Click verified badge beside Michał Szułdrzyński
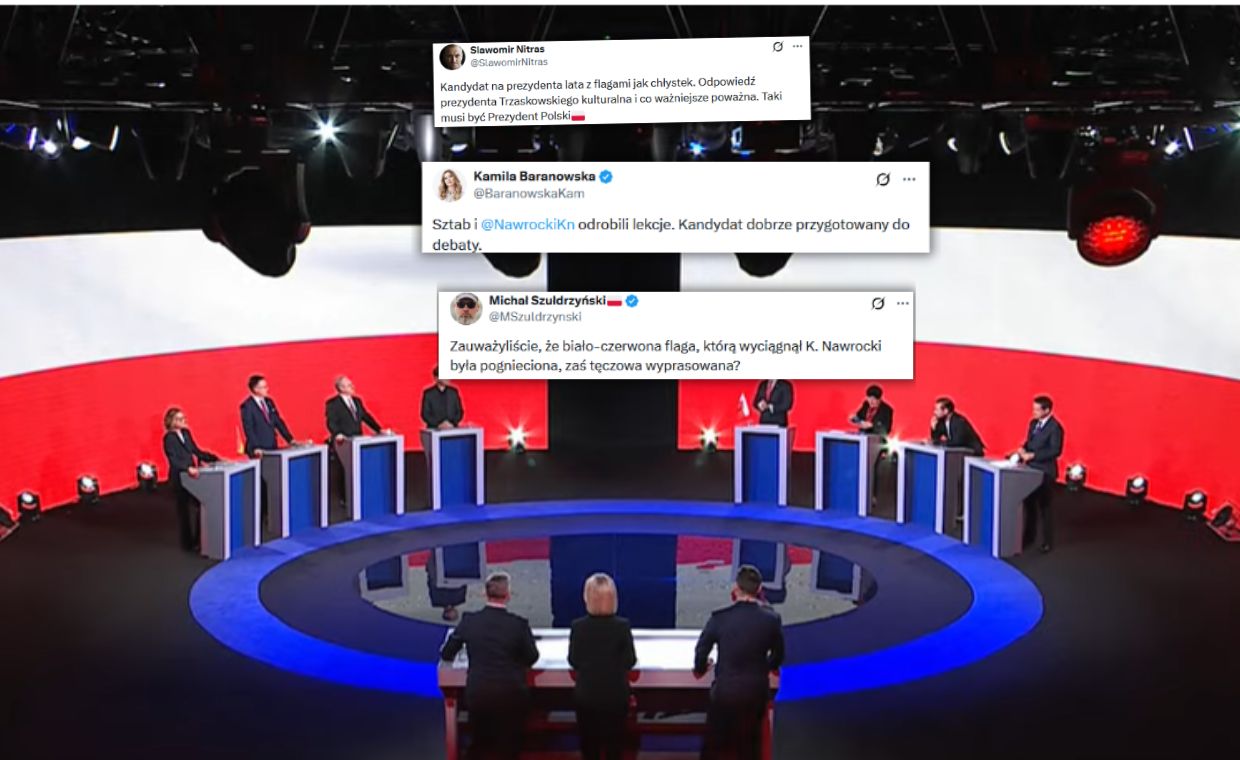 [x=632, y=301]
